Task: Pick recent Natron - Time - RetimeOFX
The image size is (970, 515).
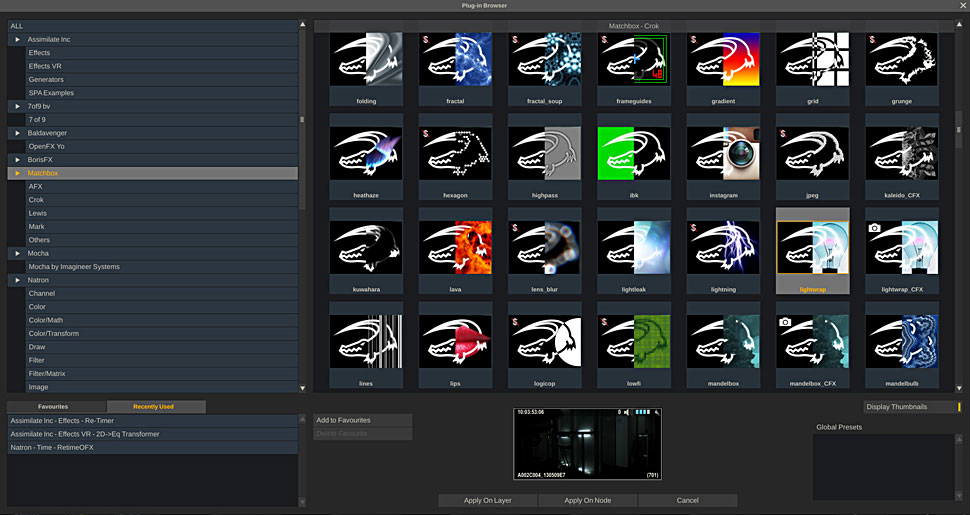Action: pos(153,447)
